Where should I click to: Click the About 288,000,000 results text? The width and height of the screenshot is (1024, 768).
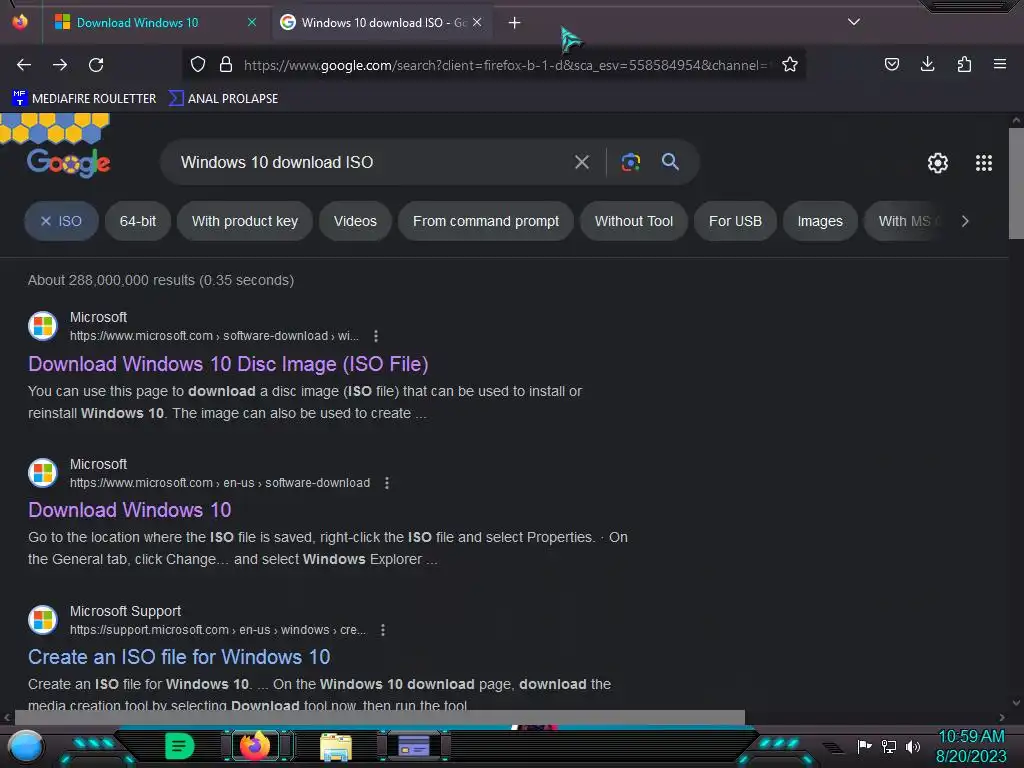pyautogui.click(x=161, y=280)
